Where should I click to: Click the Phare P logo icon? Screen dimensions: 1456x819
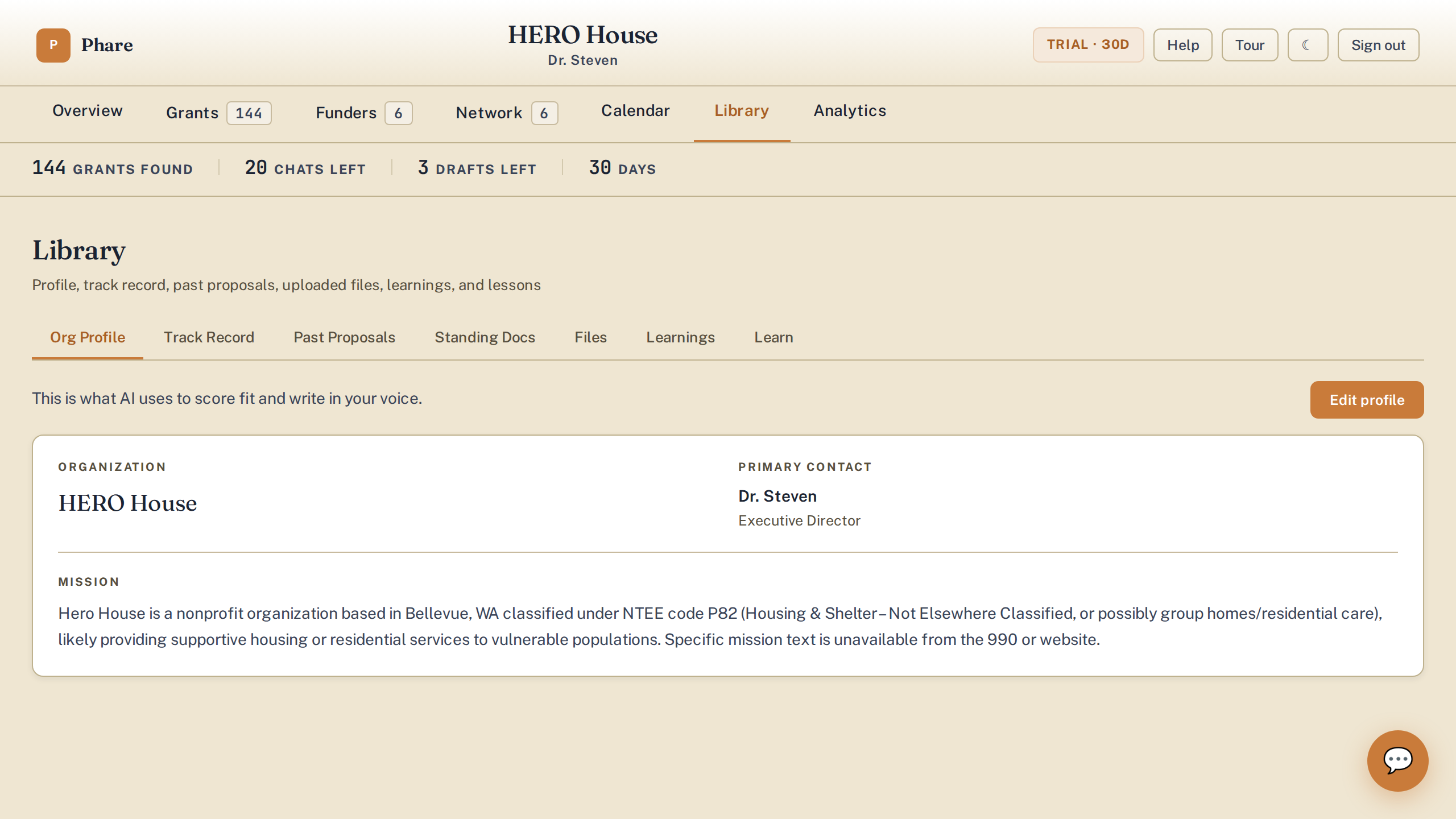(53, 45)
